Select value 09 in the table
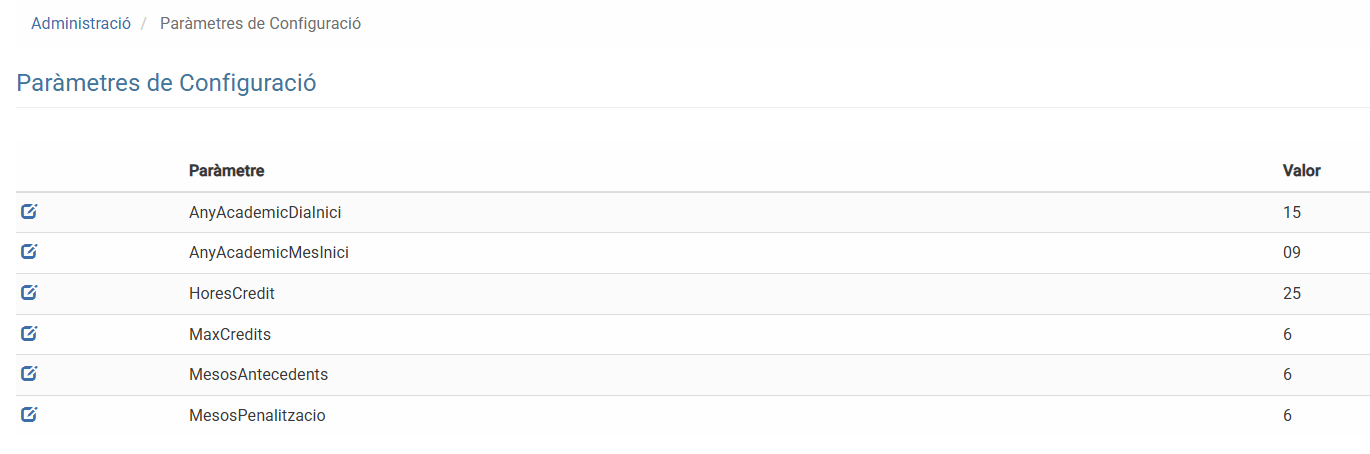Viewport: 1370px width, 454px height. tap(1291, 253)
